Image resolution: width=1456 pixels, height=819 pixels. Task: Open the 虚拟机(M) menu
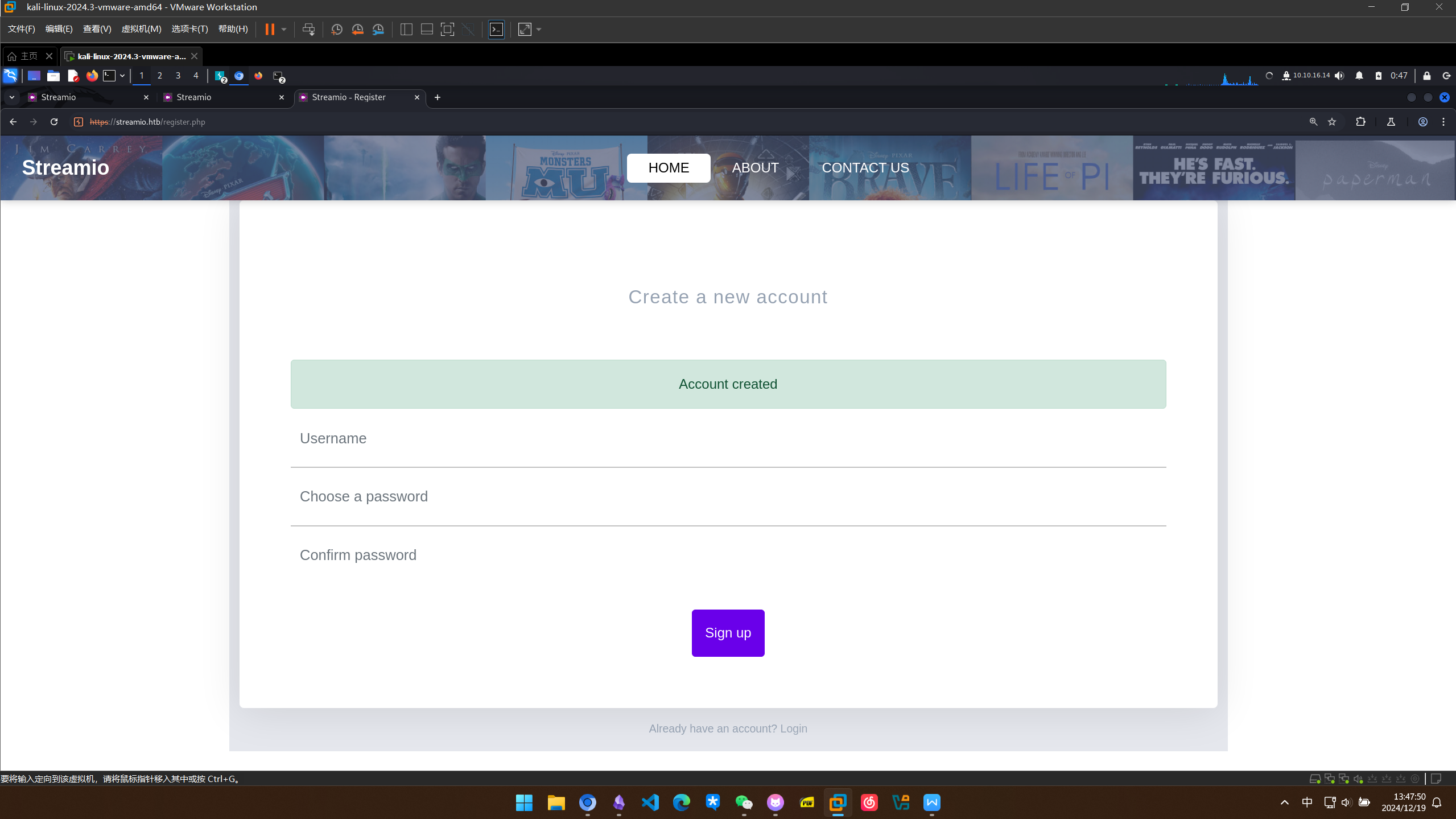point(141,29)
